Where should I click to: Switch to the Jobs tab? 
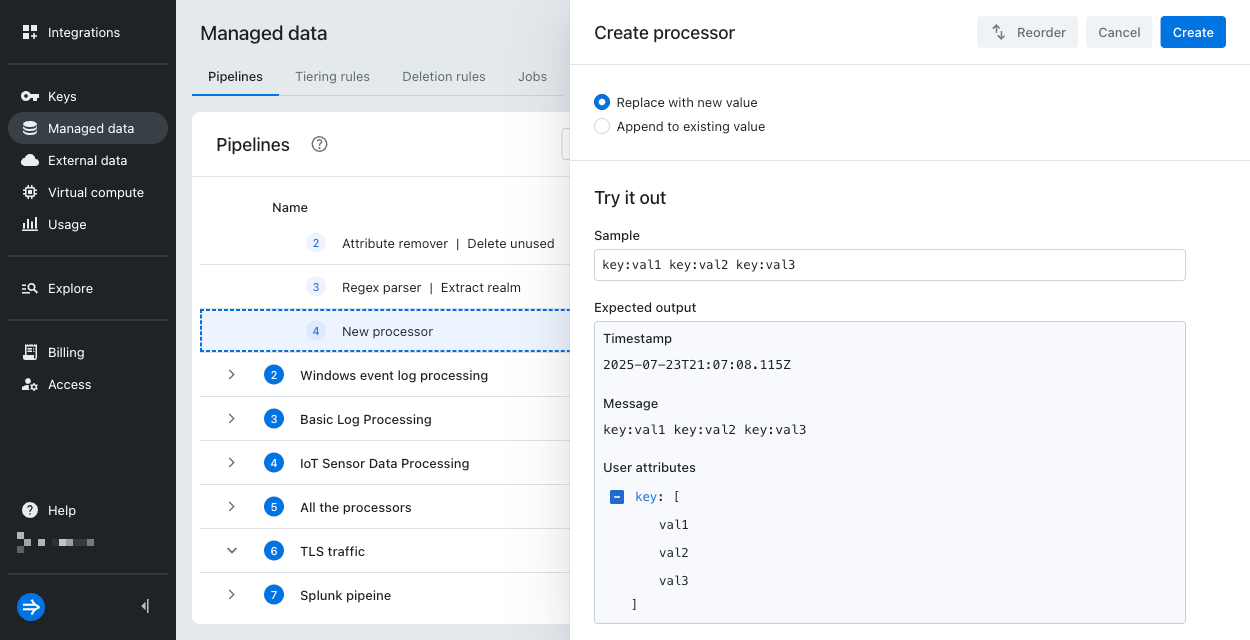click(532, 76)
